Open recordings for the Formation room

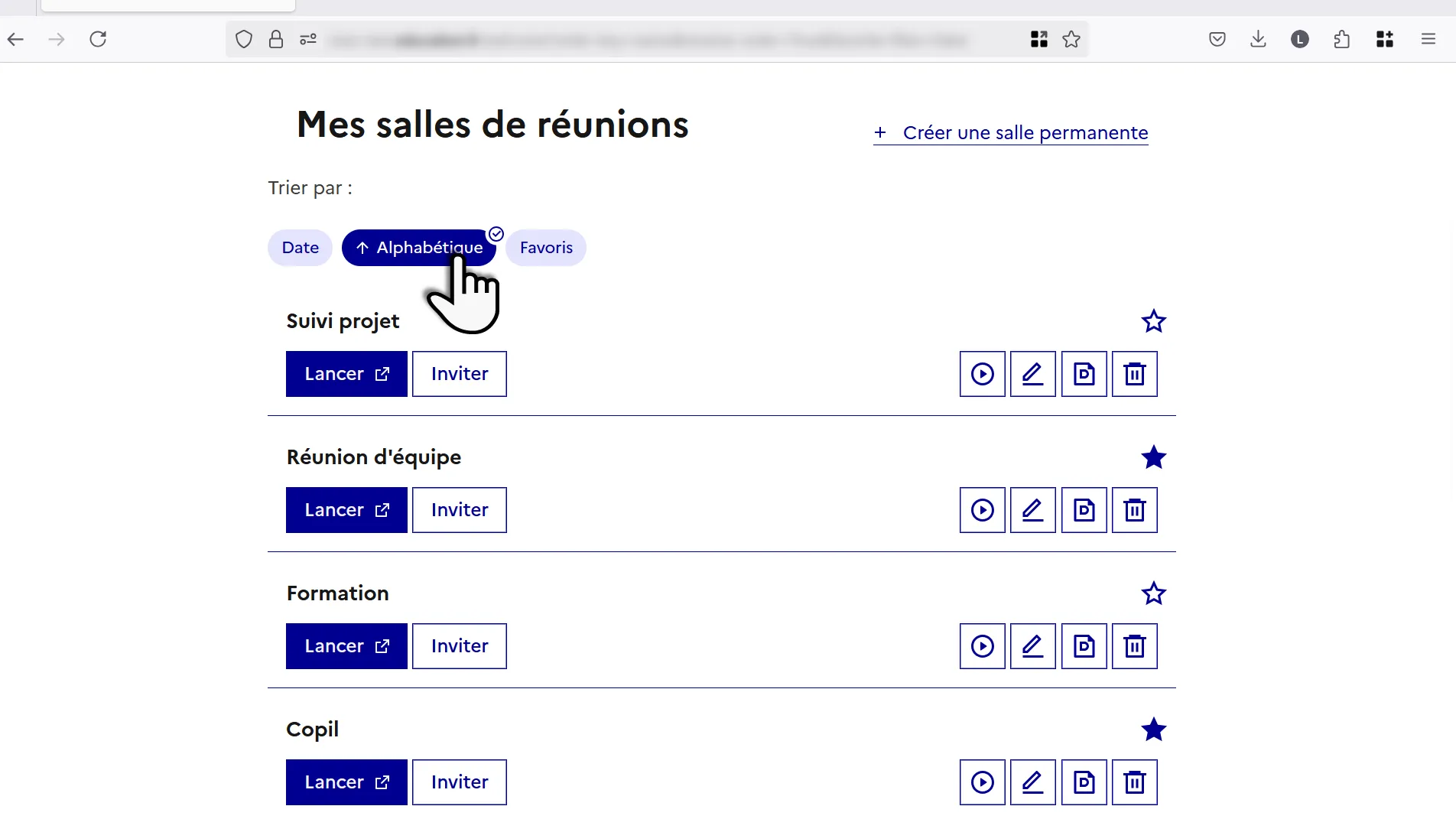(x=982, y=646)
